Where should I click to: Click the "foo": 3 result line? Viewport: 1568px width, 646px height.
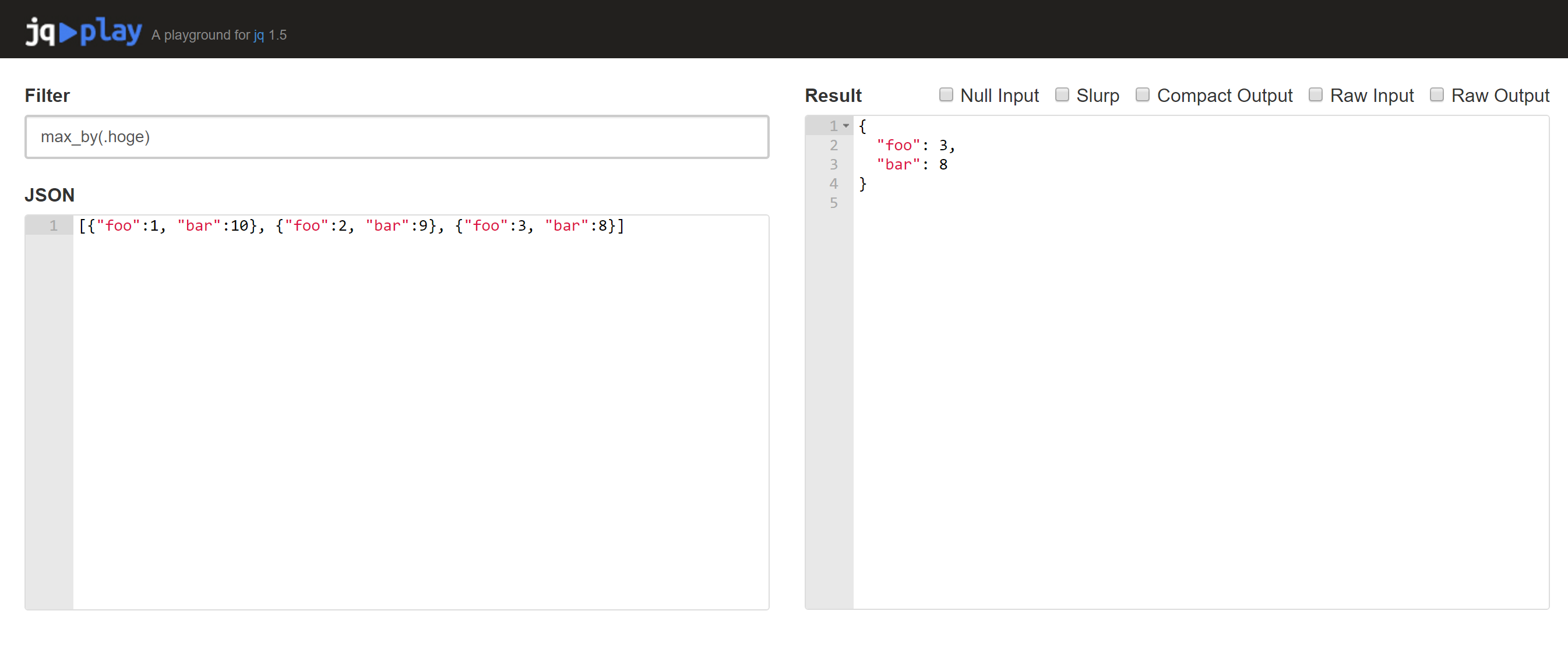tap(915, 146)
